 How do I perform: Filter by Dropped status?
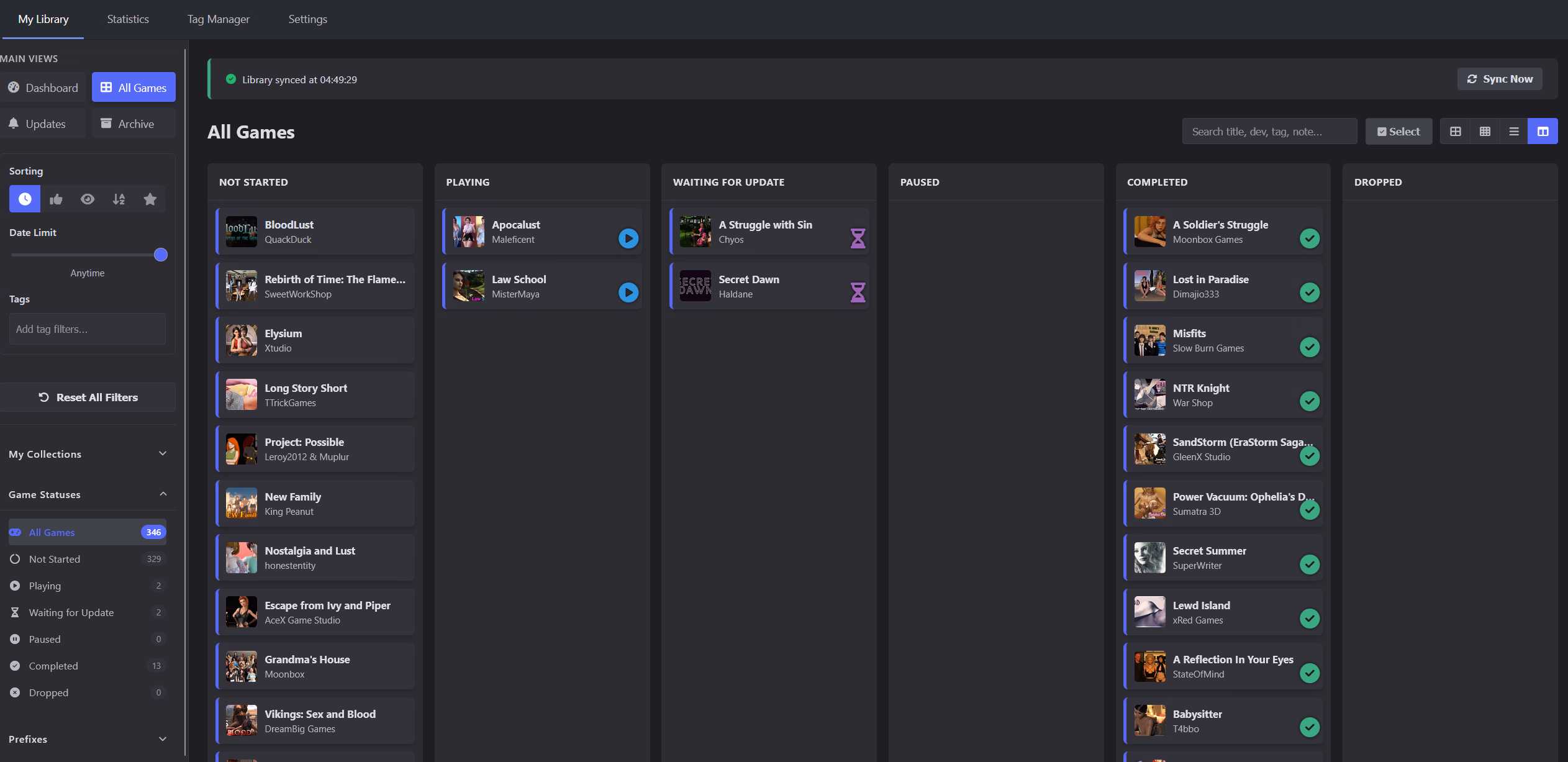pos(88,692)
